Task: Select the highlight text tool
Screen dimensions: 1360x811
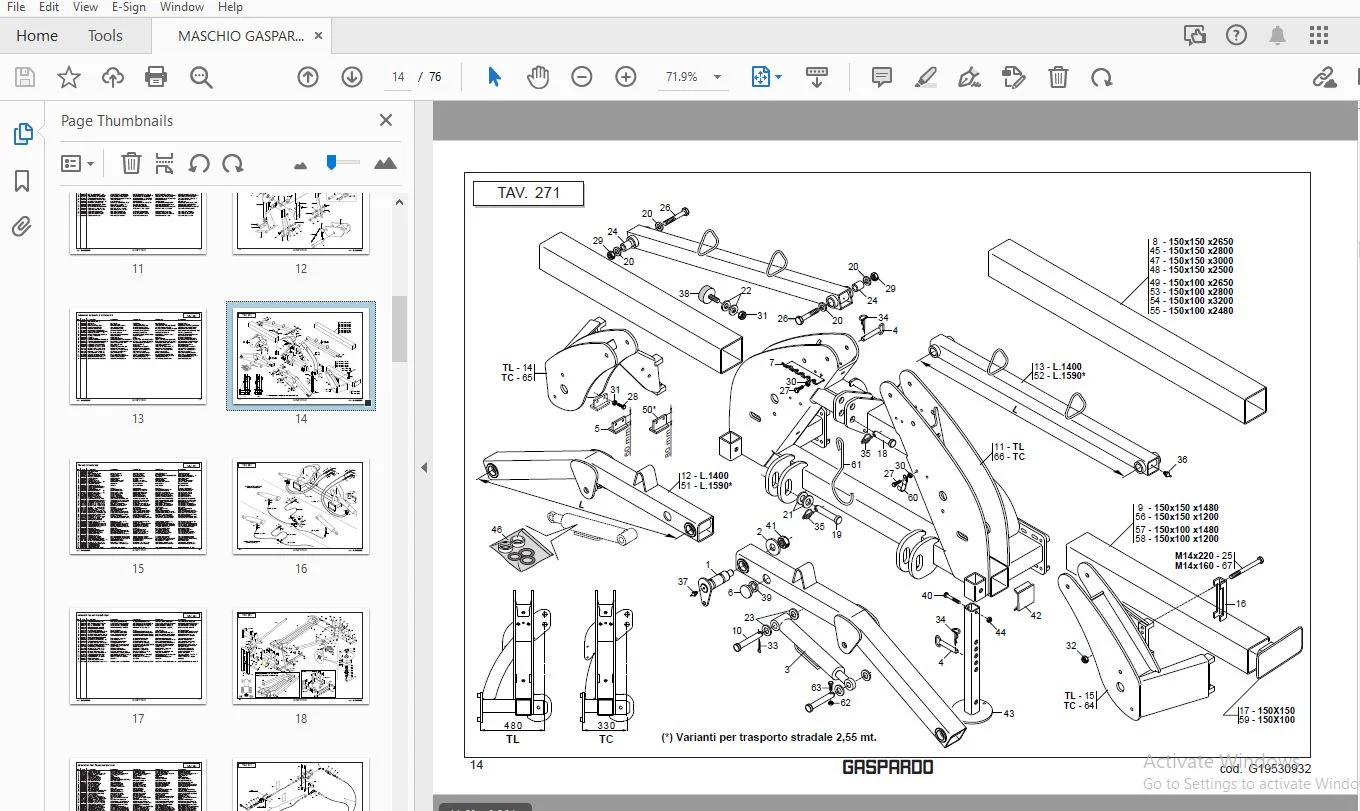Action: [x=926, y=77]
